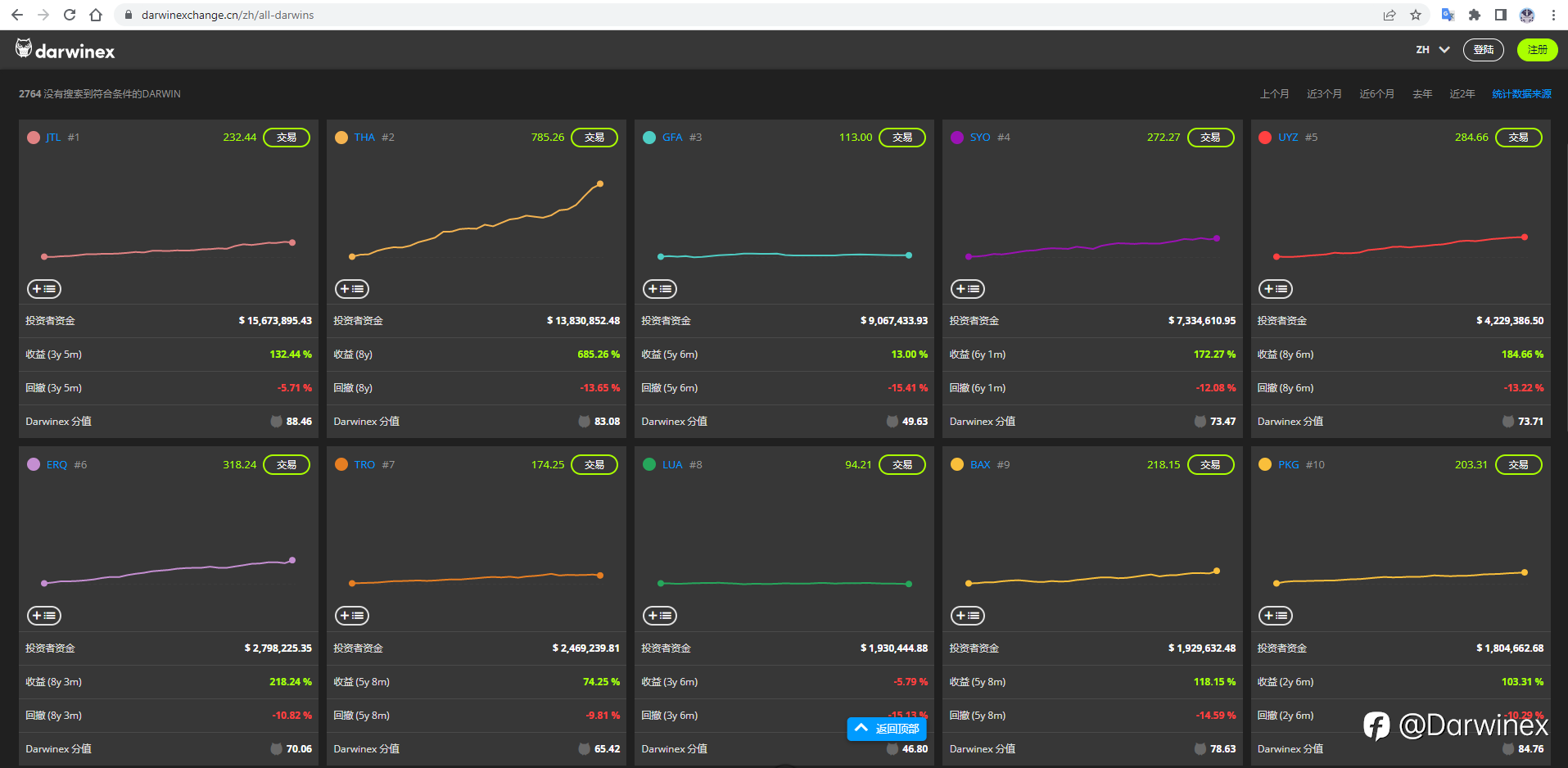Click the green 注册 button
The height and width of the screenshot is (768, 1568).
[1538, 50]
